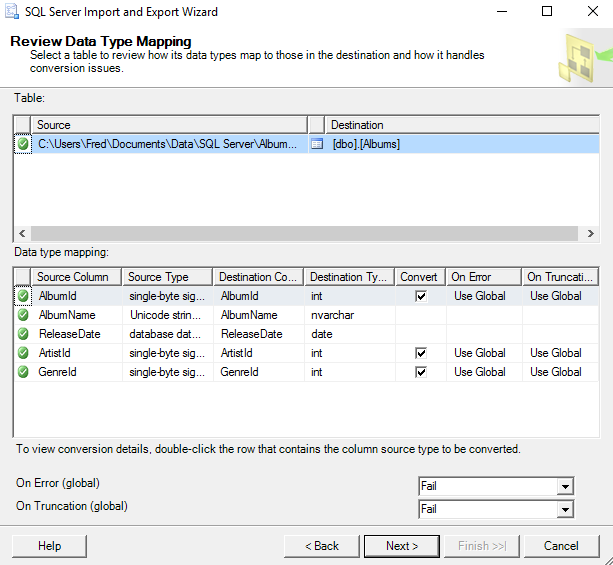Click the table list horizontal scrollbar

pyautogui.click(x=300, y=233)
